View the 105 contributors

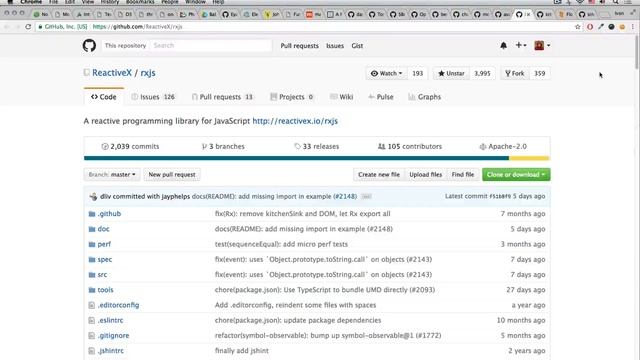[x=410, y=146]
